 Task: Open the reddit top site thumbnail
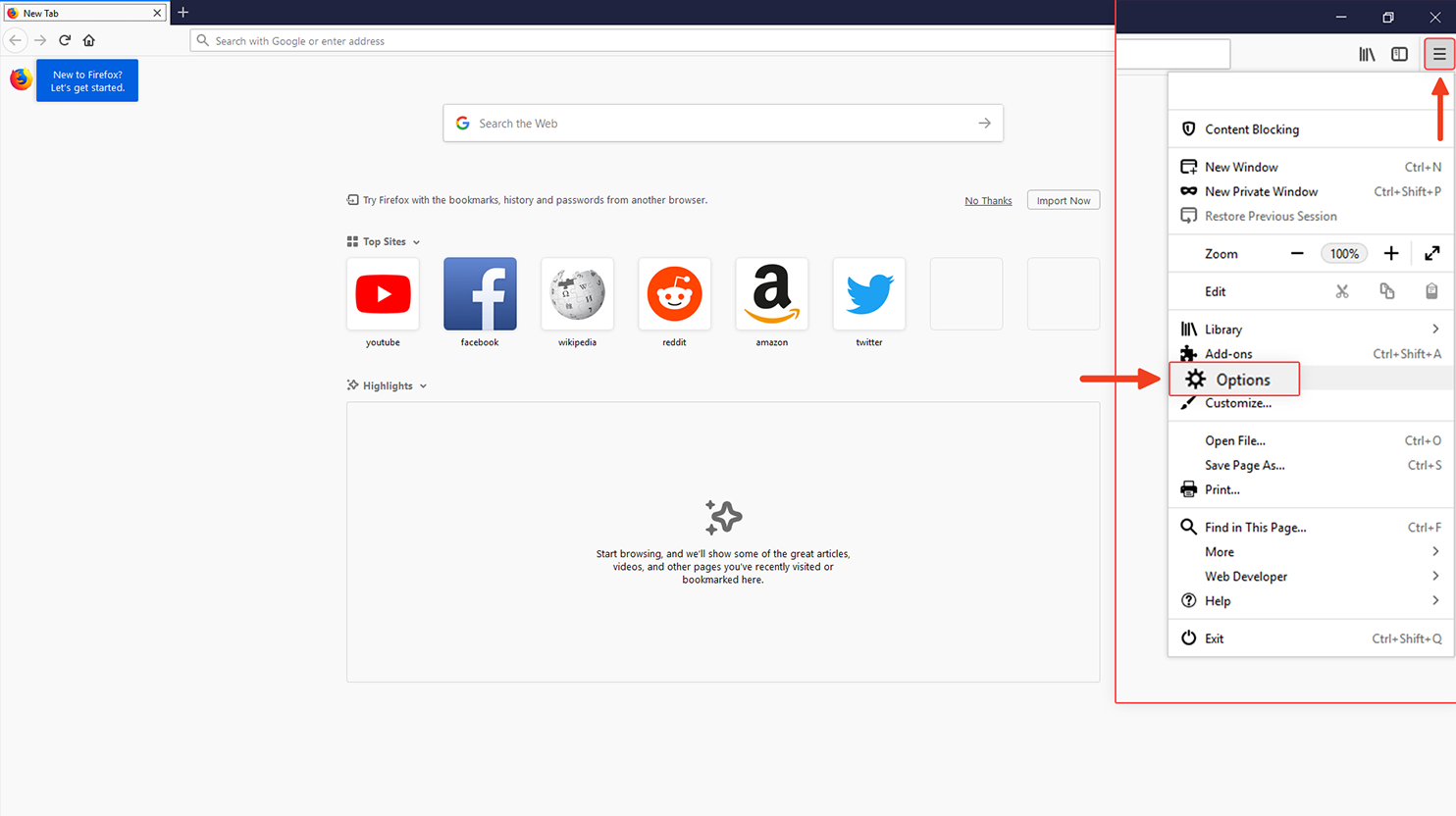(x=674, y=292)
